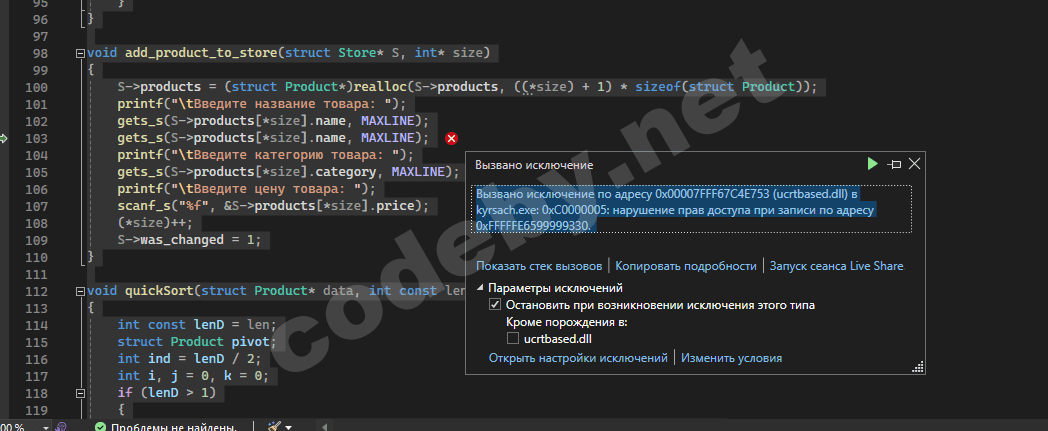Screen dimensions: 1048x431
Task: Click the green Continue arrow in exception popup
Action: click(872, 164)
